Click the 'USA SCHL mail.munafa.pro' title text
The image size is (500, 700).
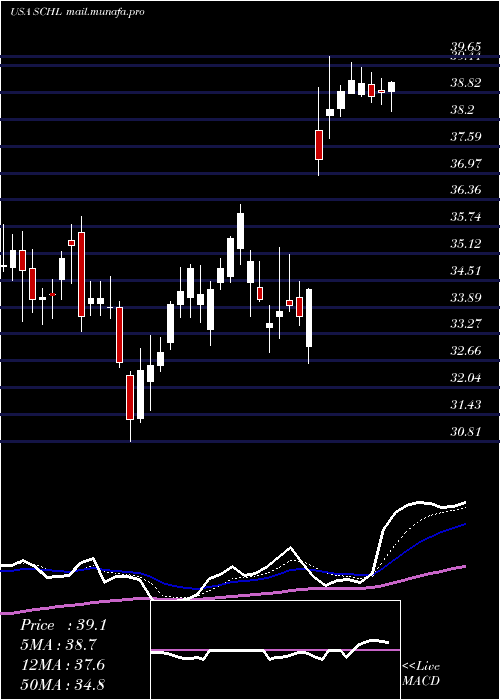pos(77,12)
